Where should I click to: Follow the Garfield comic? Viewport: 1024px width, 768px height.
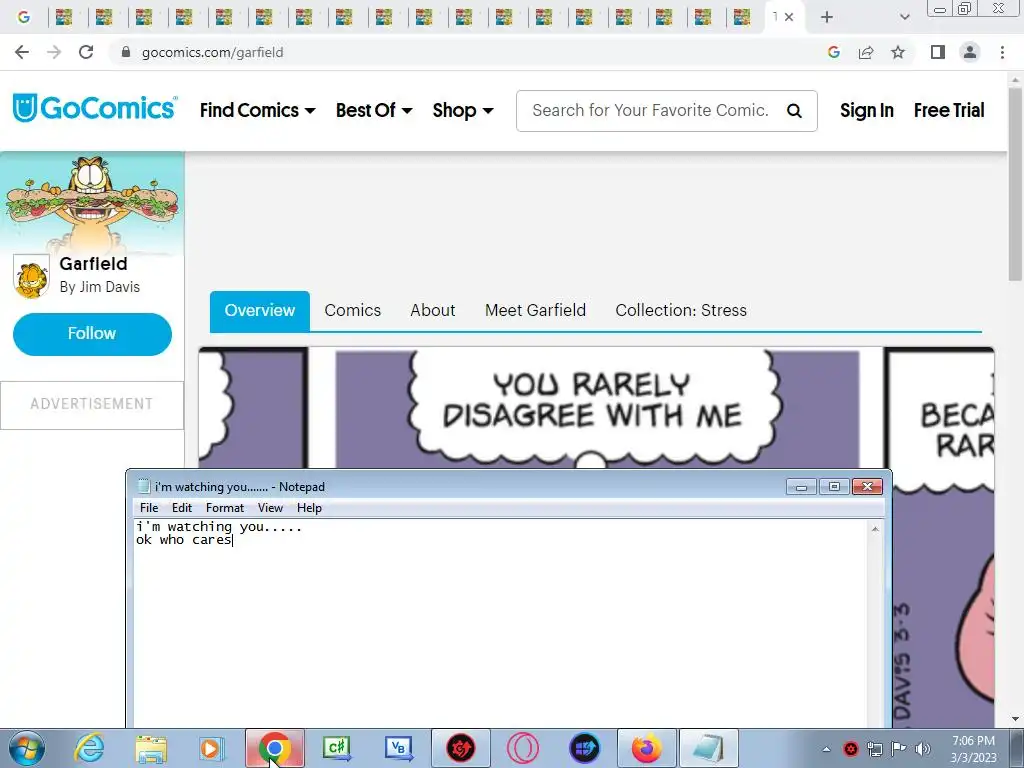(92, 334)
